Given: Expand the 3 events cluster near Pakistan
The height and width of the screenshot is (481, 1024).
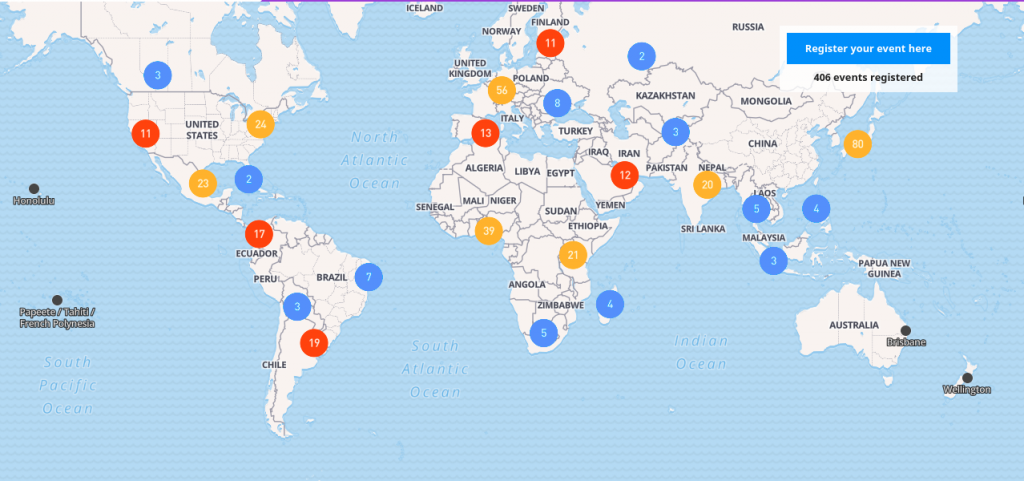Looking at the screenshot, I should coord(676,132).
